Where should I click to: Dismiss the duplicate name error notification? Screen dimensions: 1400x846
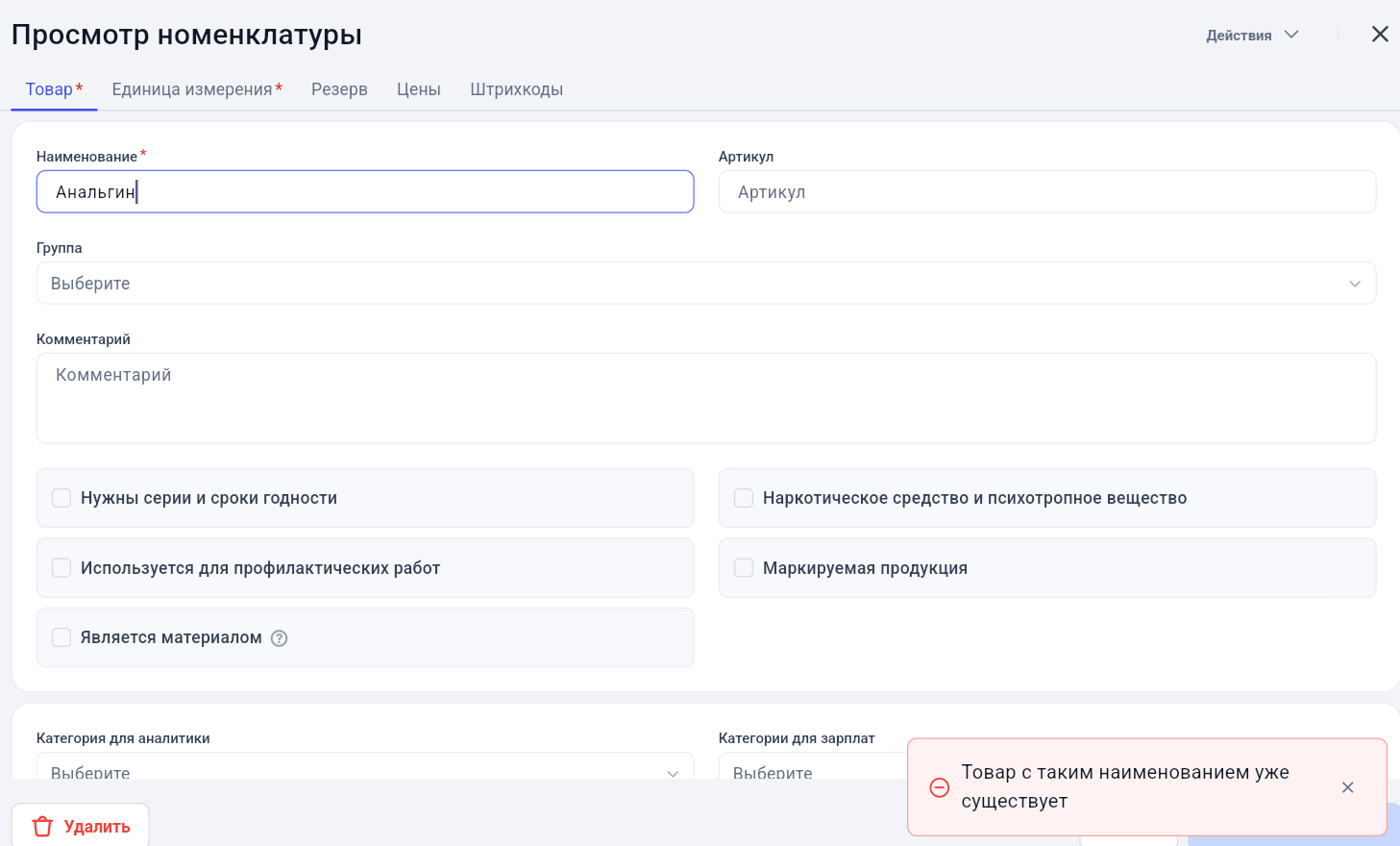click(1348, 787)
